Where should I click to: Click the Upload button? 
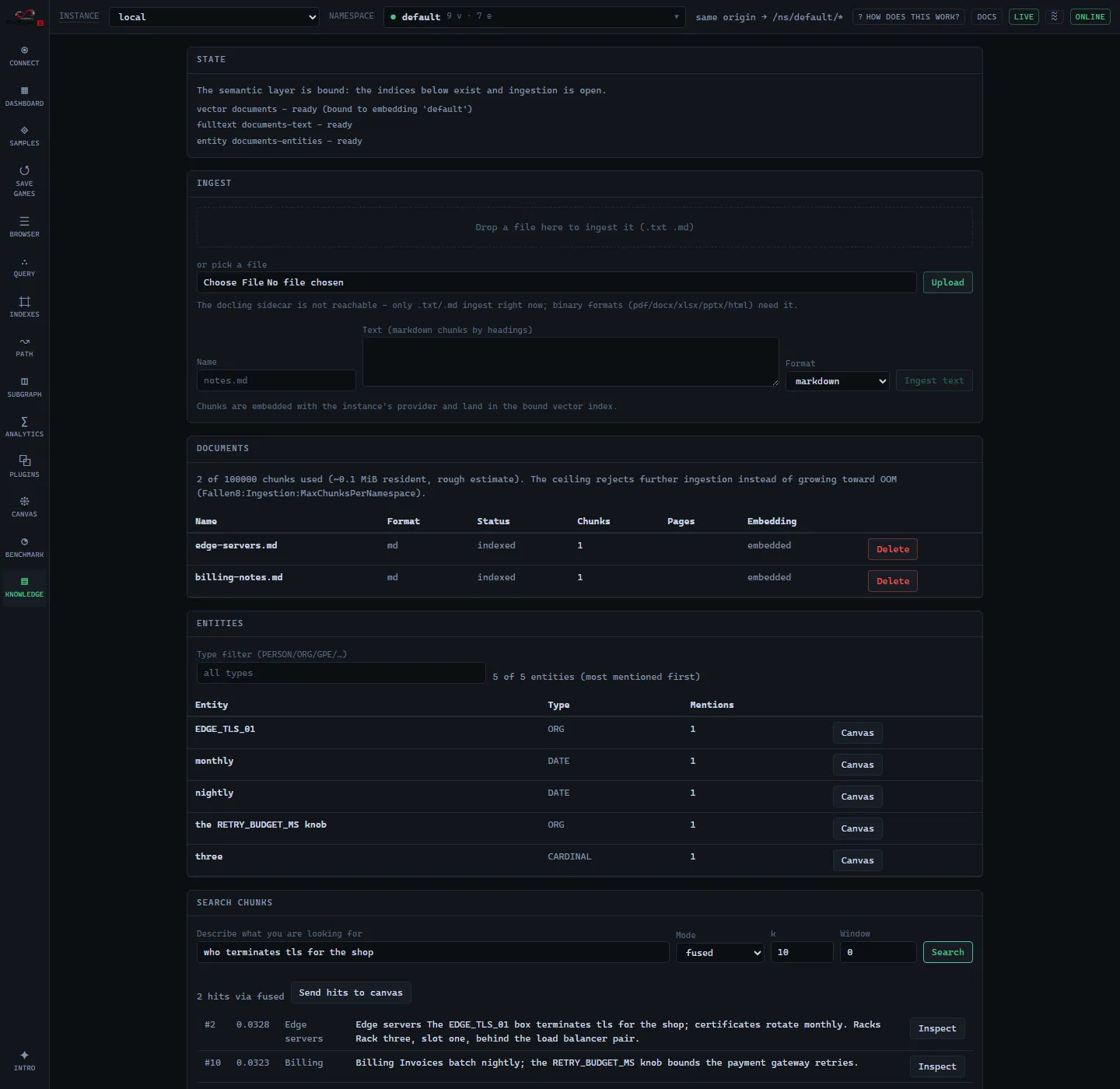tap(947, 282)
